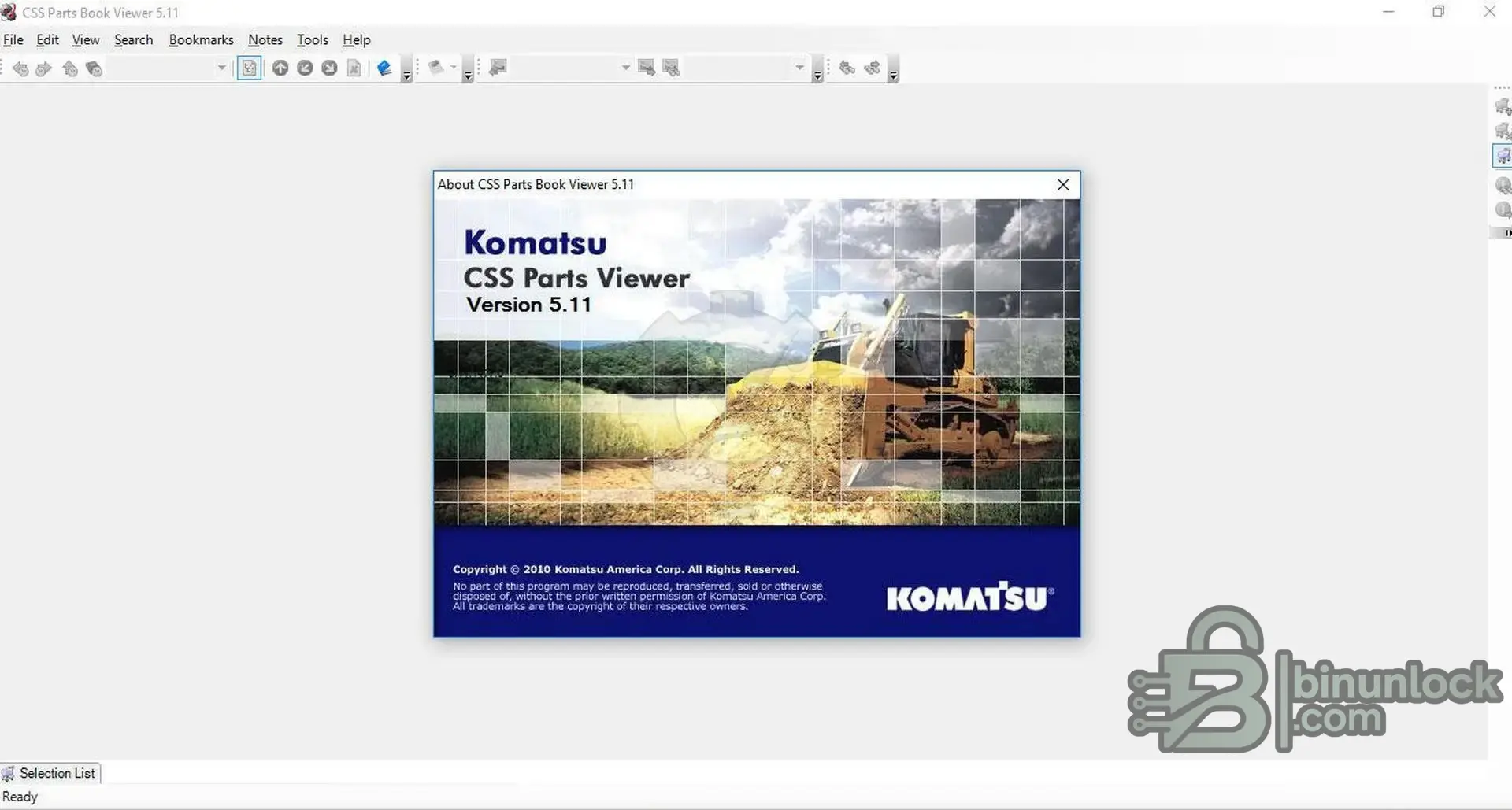Go forward with the Forward arrow icon

click(44, 68)
